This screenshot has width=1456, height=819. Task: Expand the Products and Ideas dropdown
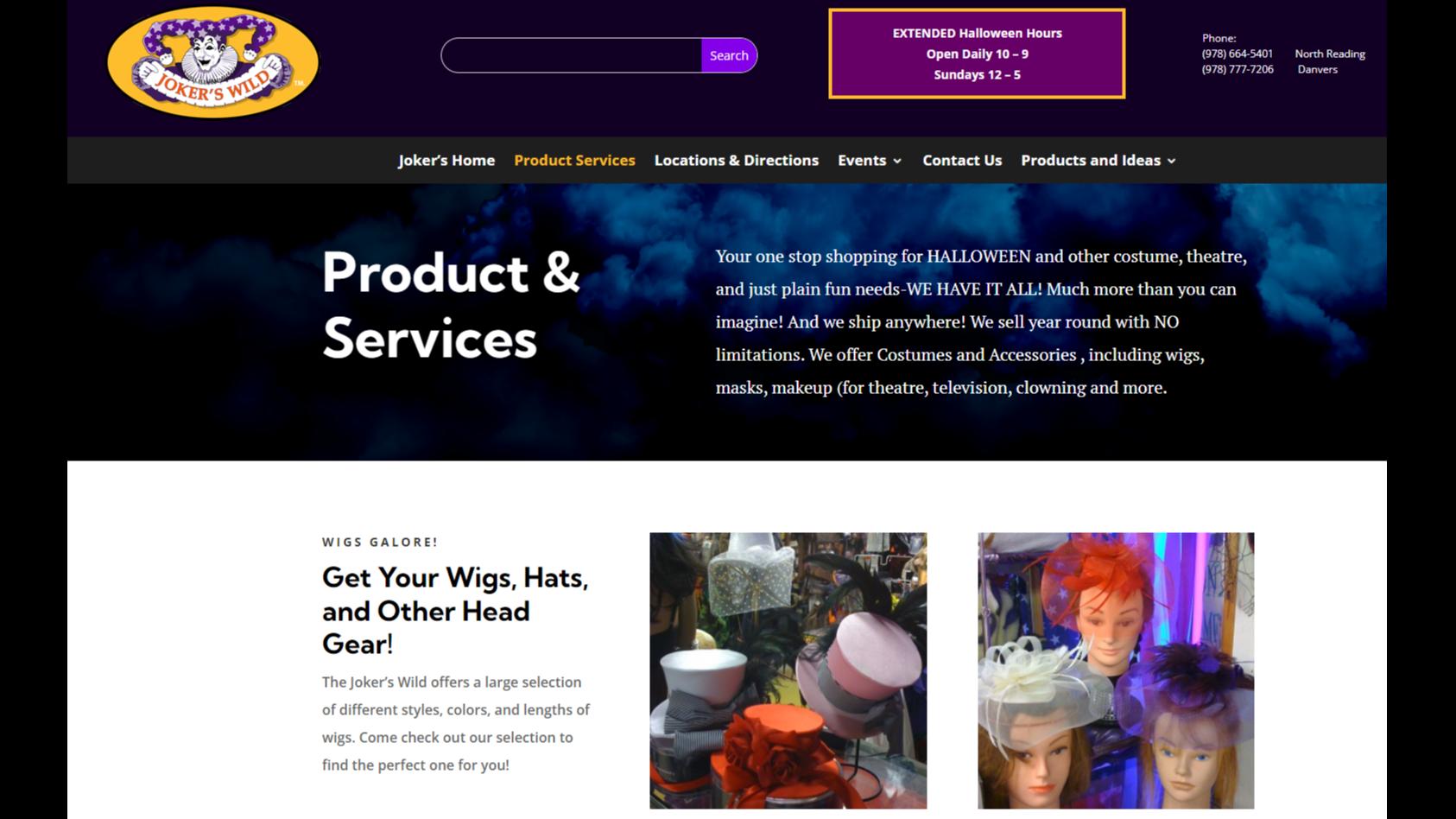(1098, 161)
